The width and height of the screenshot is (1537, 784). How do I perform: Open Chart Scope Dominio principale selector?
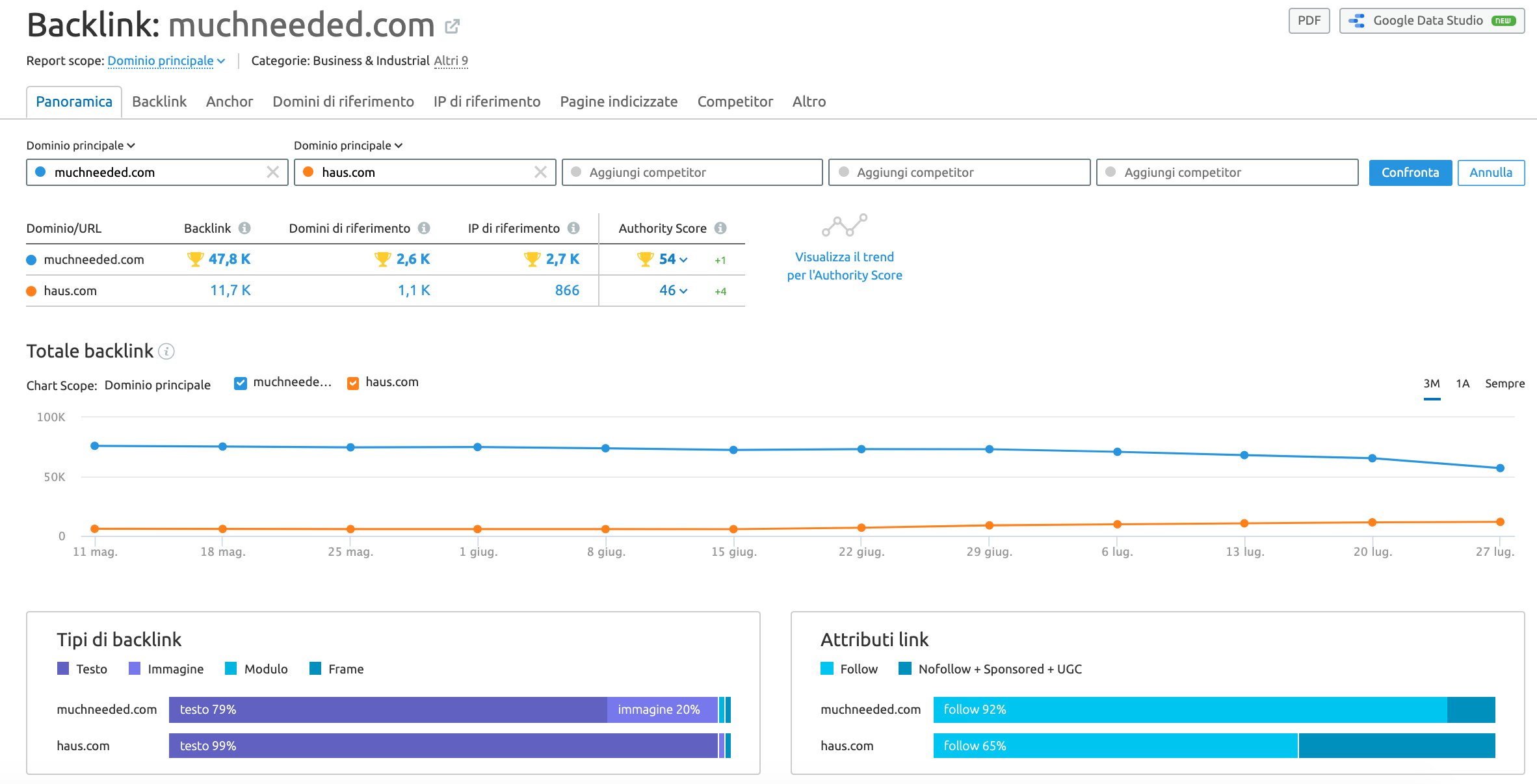click(x=157, y=385)
